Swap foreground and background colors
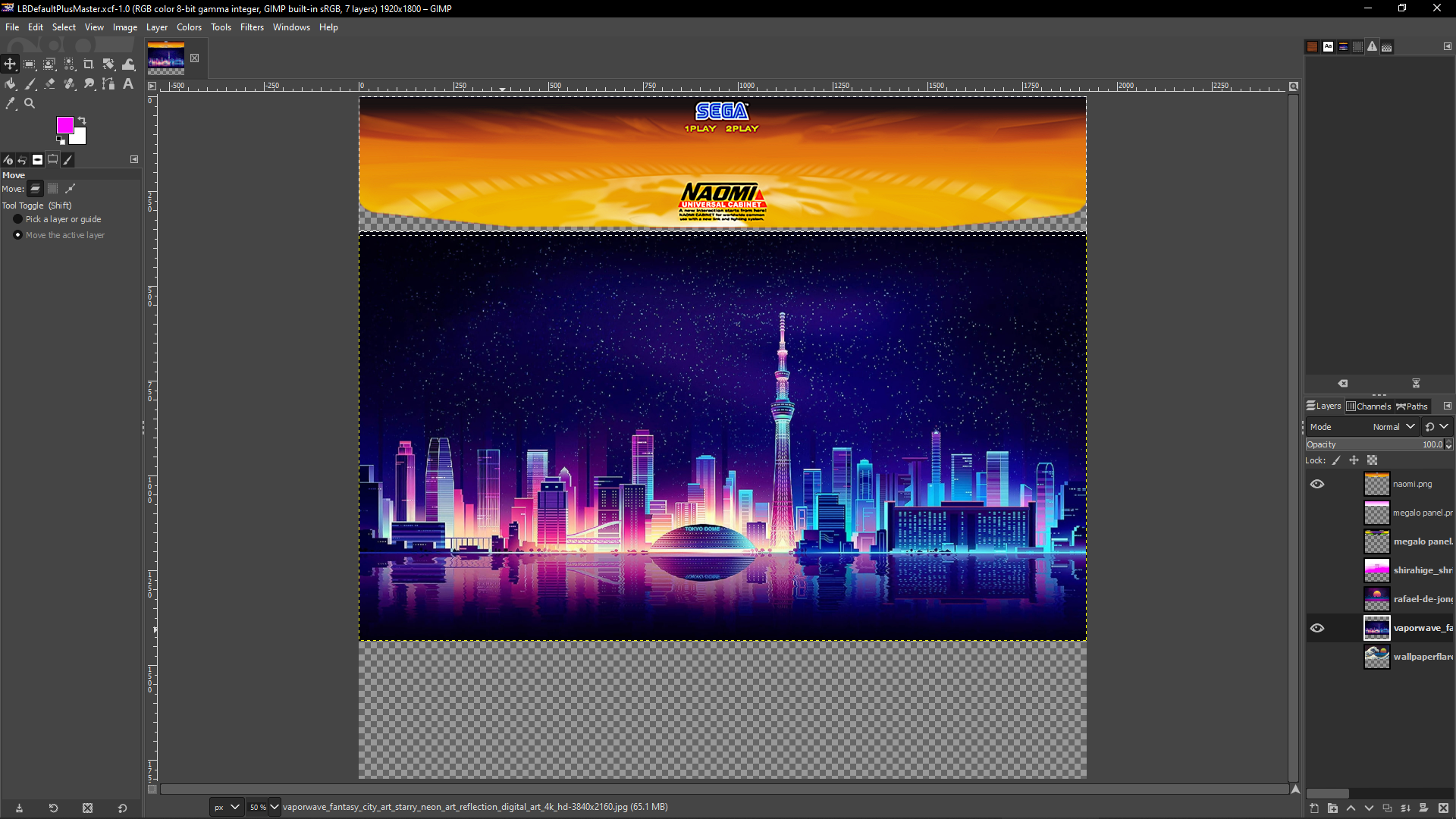Image resolution: width=1456 pixels, height=819 pixels. point(82,121)
